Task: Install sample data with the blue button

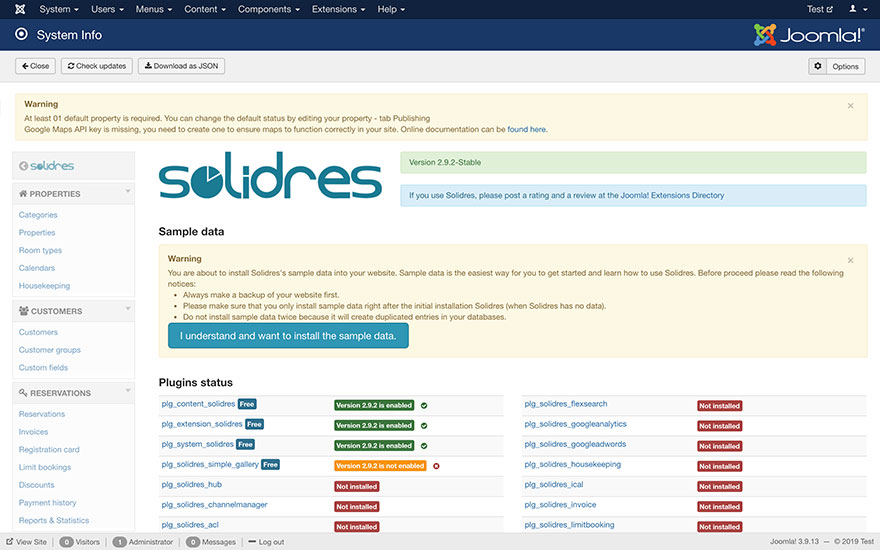Action: pyautogui.click(x=288, y=336)
